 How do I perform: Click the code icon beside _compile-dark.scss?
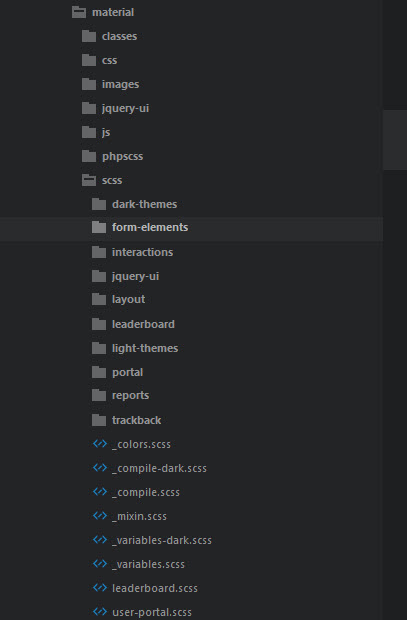[x=100, y=468]
